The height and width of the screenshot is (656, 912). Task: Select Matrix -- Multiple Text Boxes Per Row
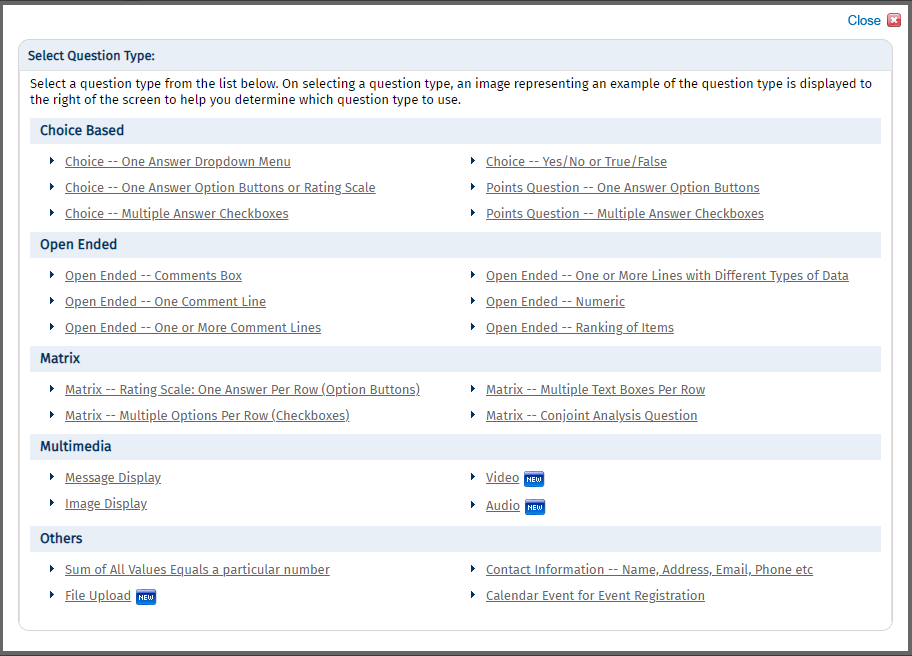tap(596, 390)
